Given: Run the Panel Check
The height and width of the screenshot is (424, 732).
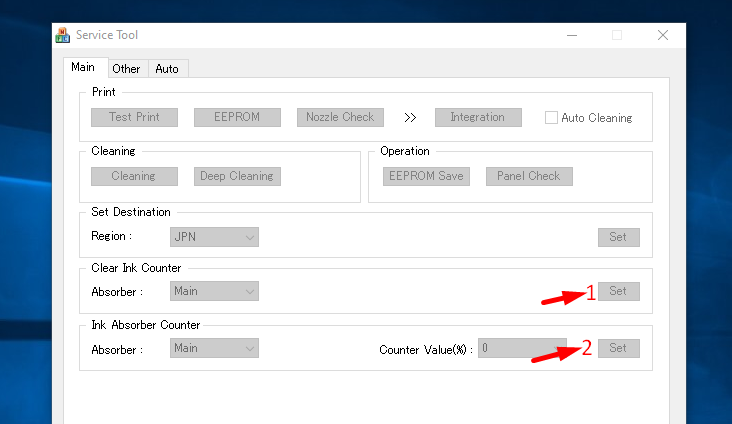Looking at the screenshot, I should [x=529, y=176].
